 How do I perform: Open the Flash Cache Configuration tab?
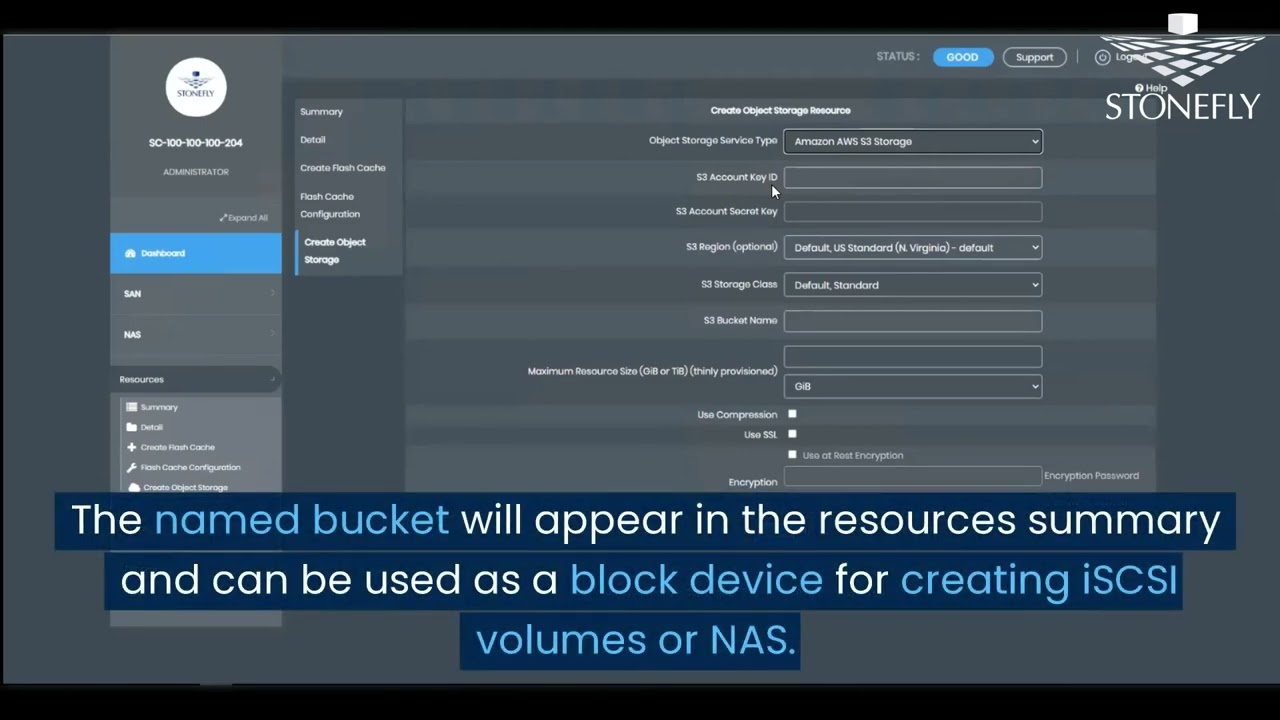click(330, 205)
